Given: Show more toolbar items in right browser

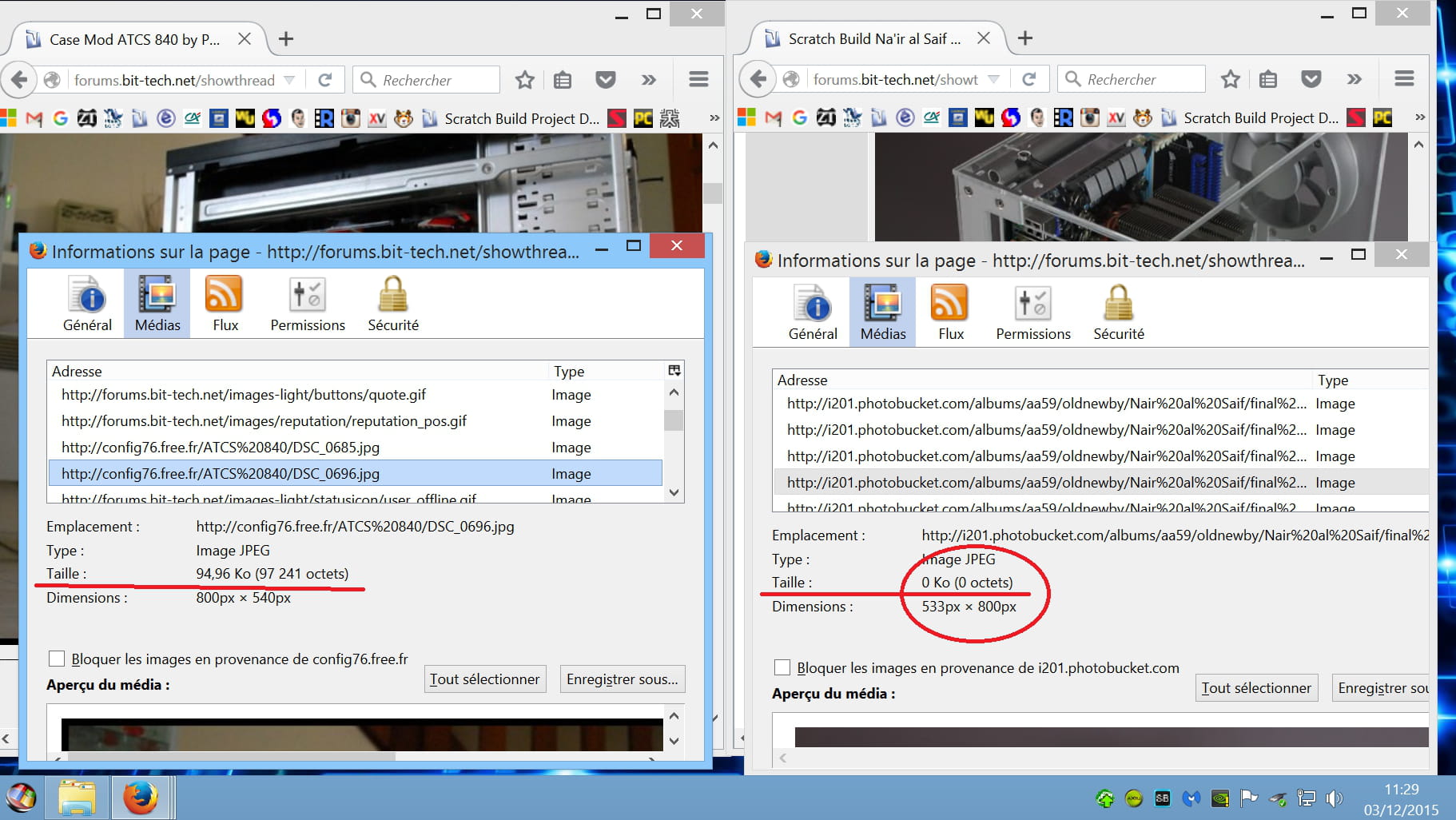Looking at the screenshot, I should pos(1354,79).
